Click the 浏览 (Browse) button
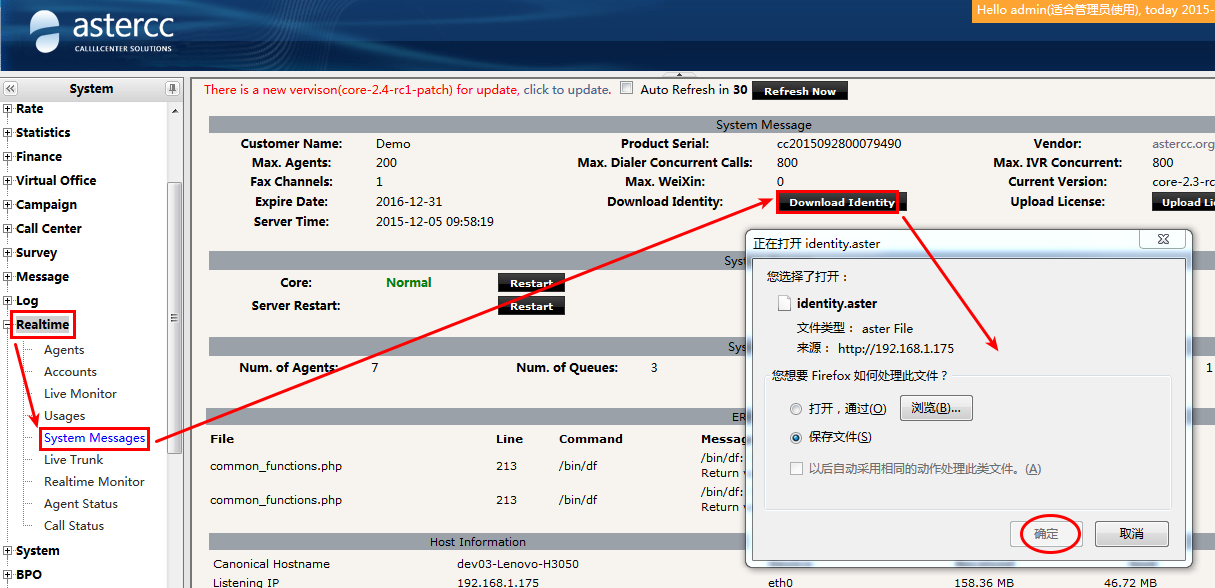1215x588 pixels. click(936, 408)
